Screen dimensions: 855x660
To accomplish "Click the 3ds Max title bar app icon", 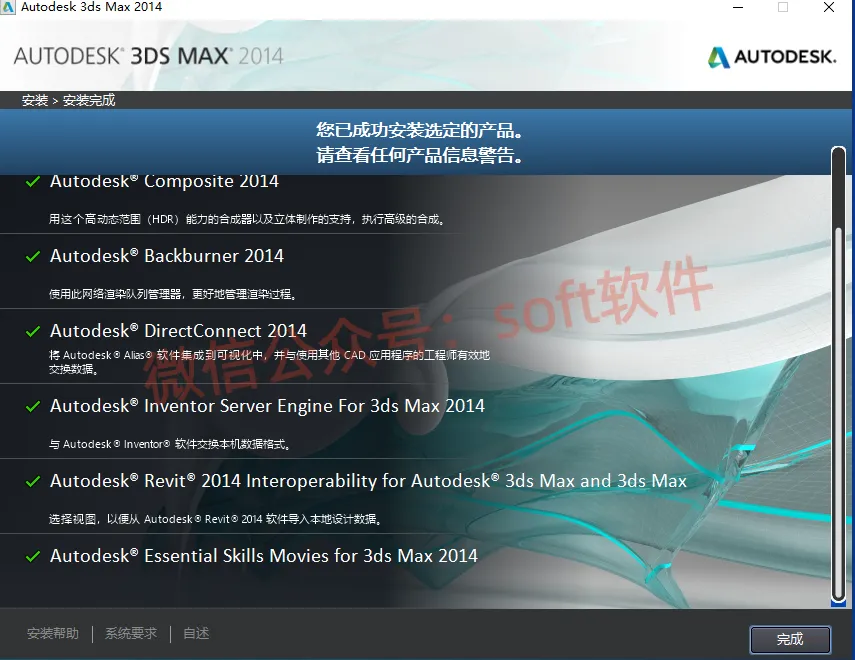I will pos(8,7).
